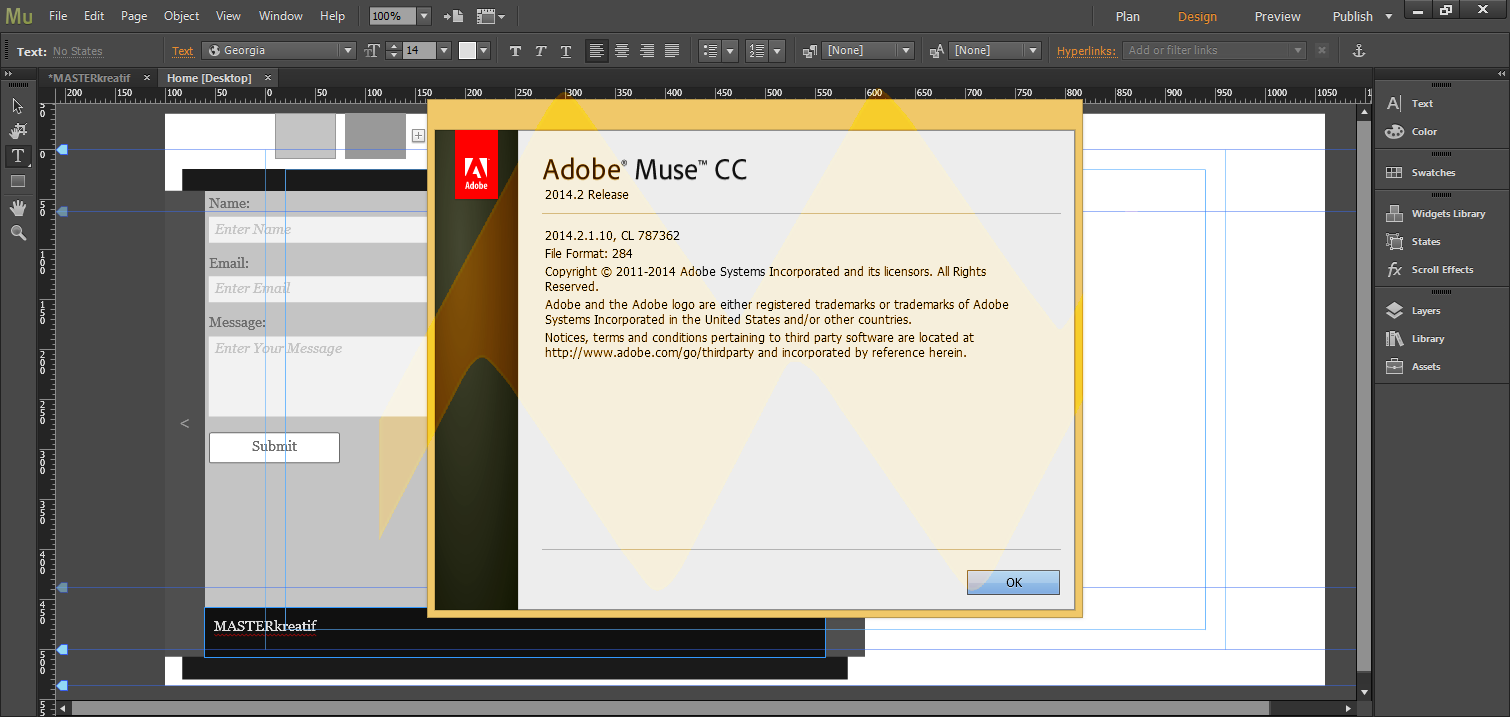Select the Crop tool

(17, 131)
